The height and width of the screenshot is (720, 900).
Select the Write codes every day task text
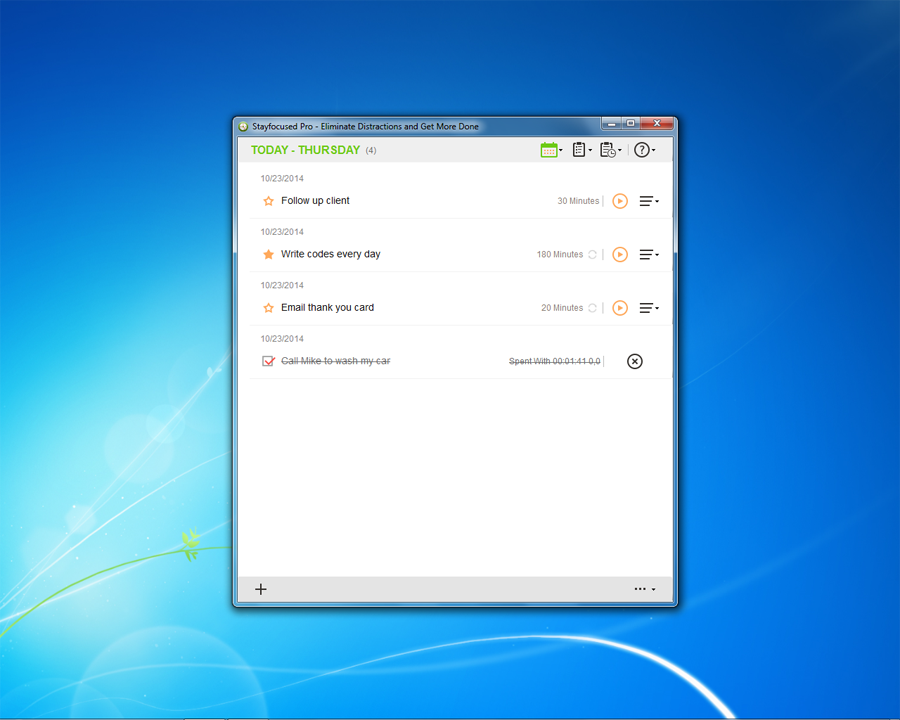[x=330, y=254]
